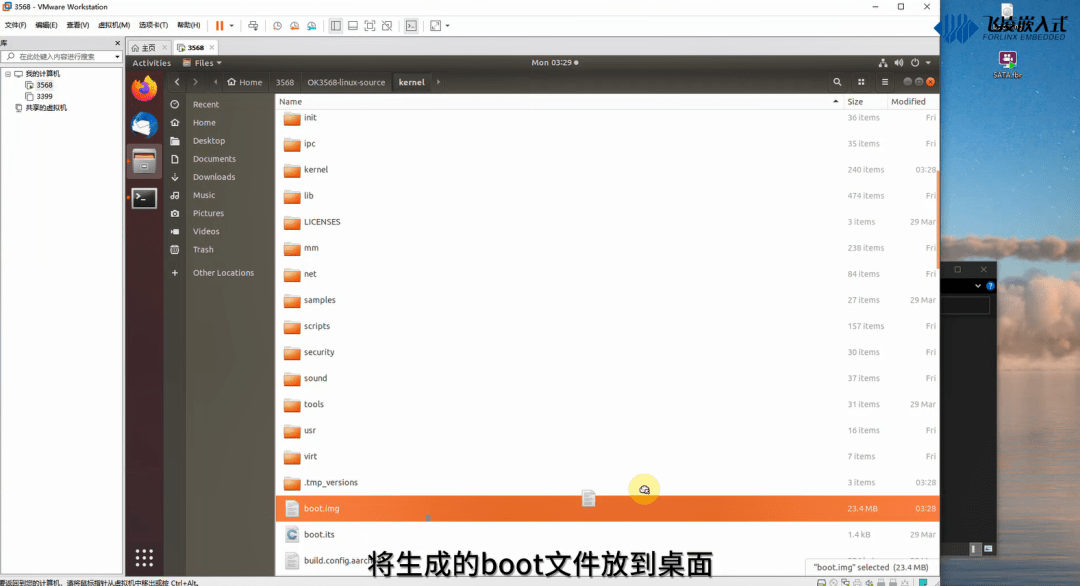1080x586 pixels.
Task: Open Thunderbird mail from the dock
Action: pyautogui.click(x=144, y=124)
